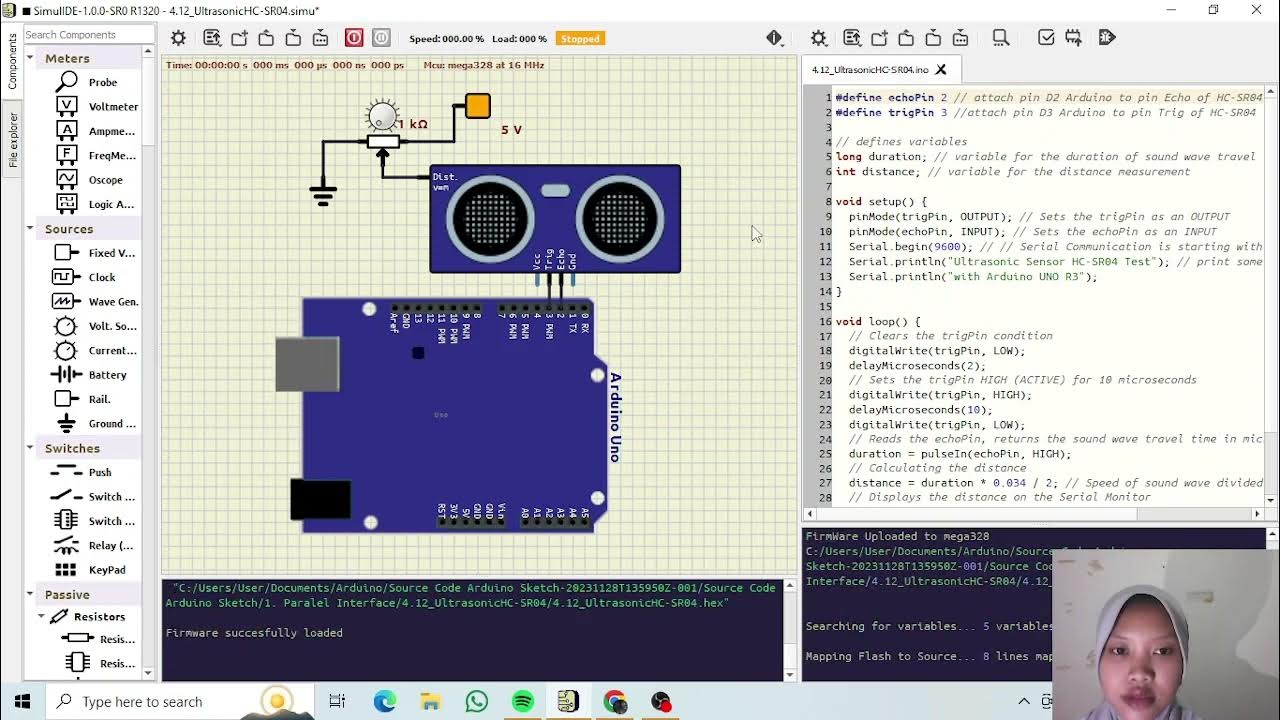Open find and replace in editor toolbar
The height and width of the screenshot is (720, 1280).
tap(1000, 38)
